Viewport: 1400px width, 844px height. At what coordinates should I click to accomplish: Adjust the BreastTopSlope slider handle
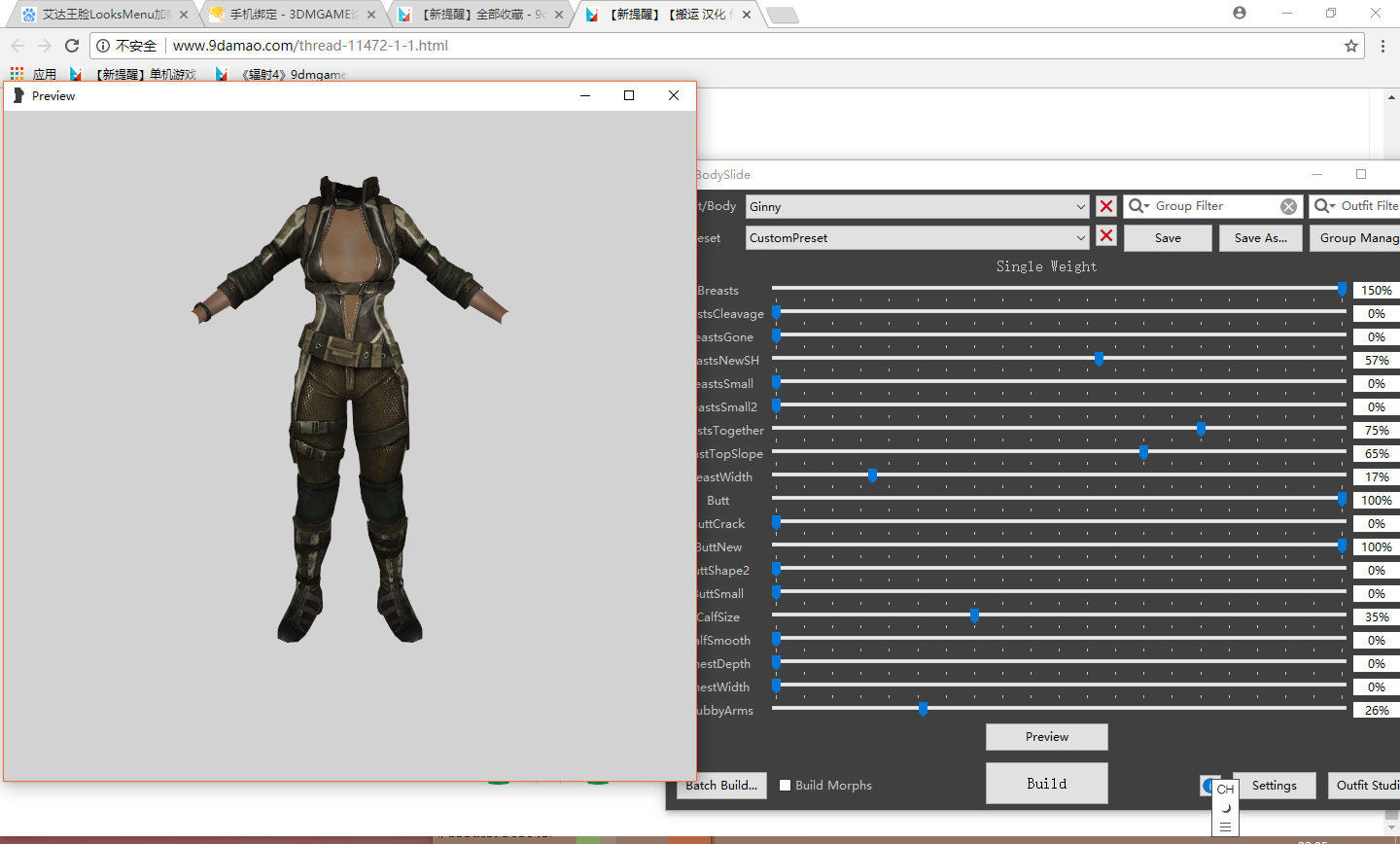coord(1143,452)
